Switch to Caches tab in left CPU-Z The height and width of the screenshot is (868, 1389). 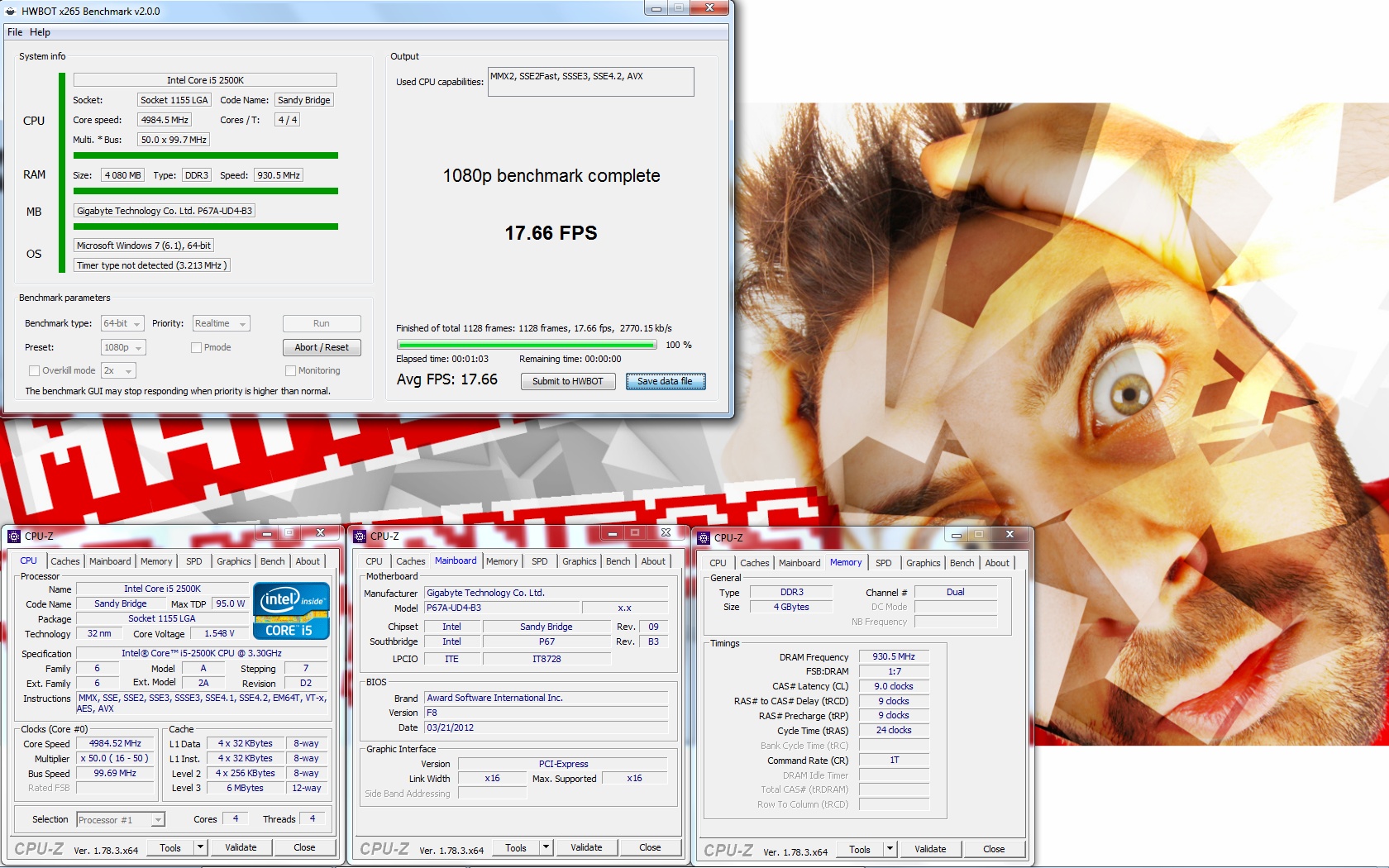(65, 561)
